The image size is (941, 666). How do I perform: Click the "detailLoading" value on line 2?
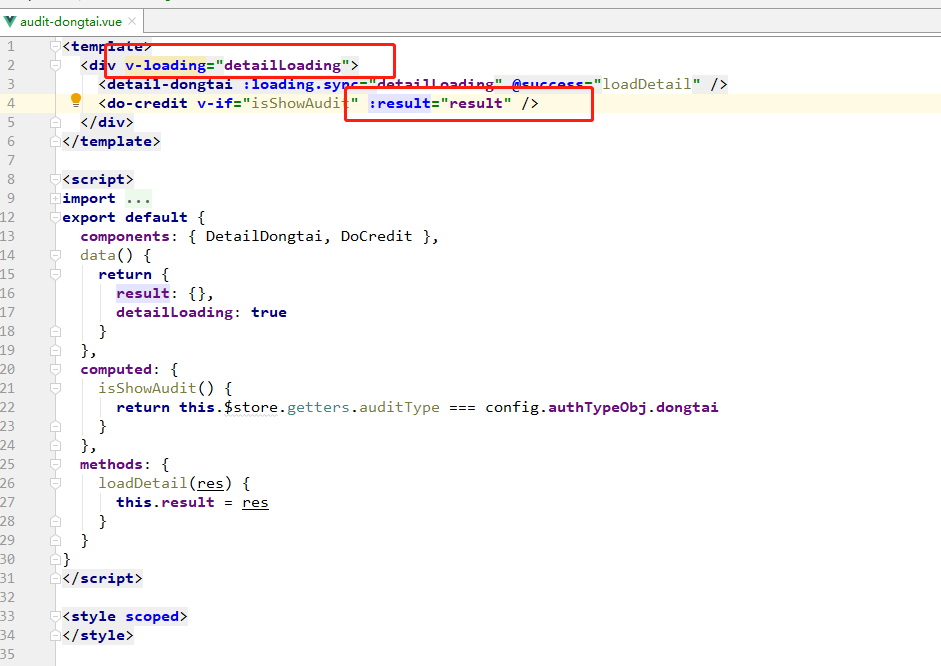[x=283, y=65]
